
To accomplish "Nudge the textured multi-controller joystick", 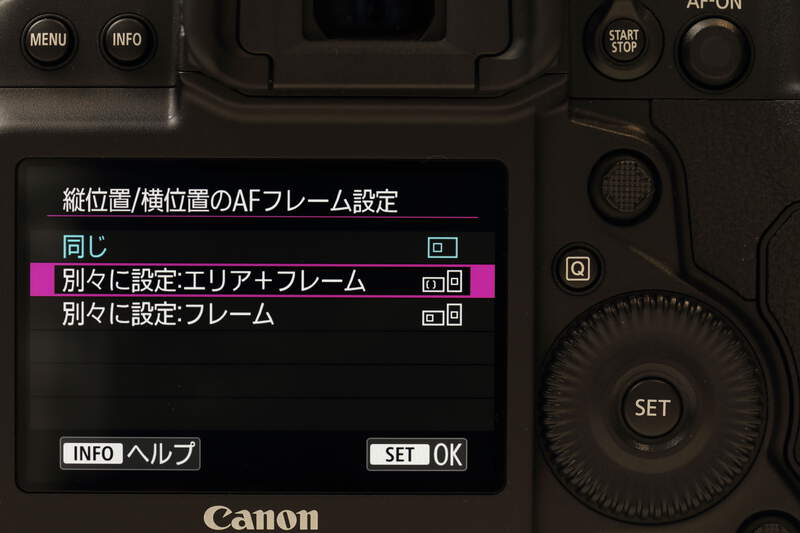I will point(627,186).
